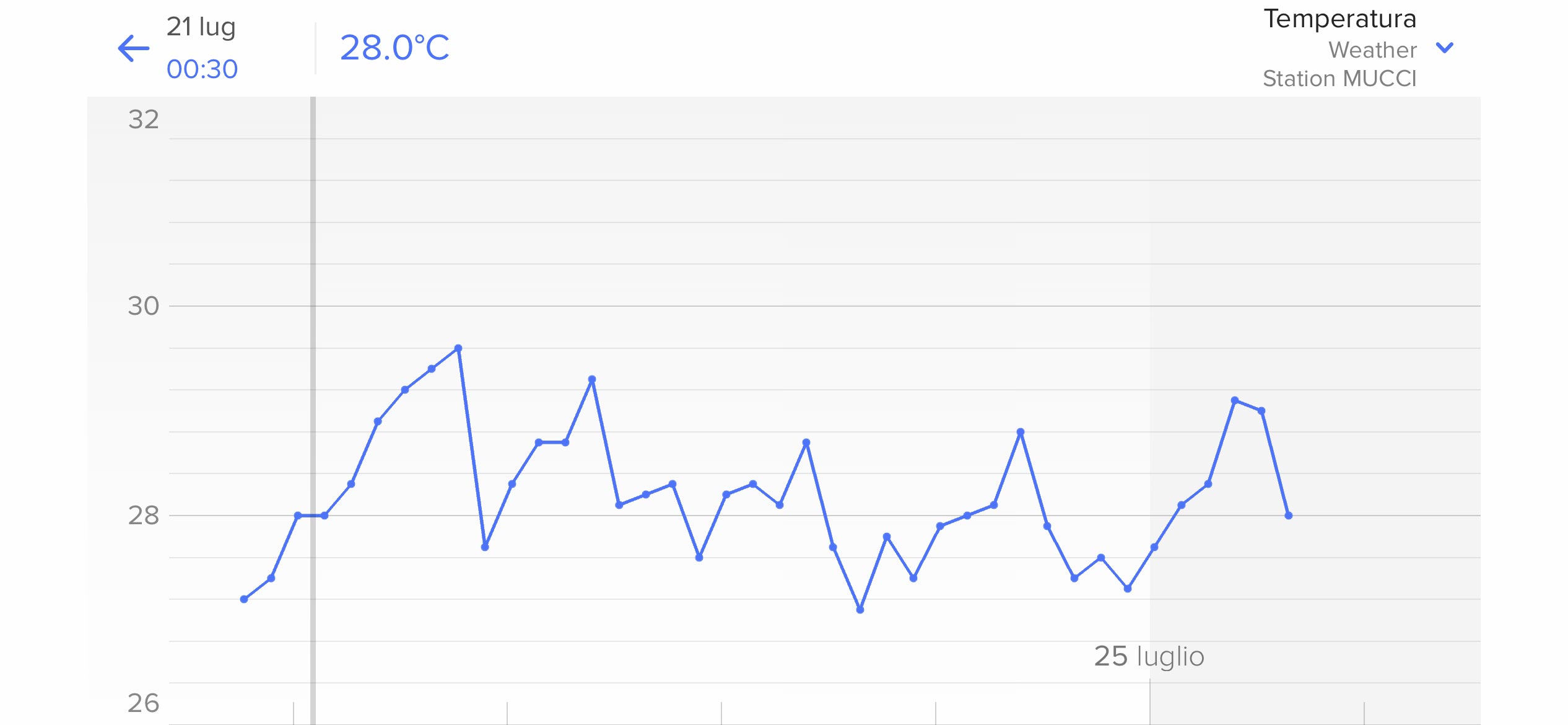This screenshot has height=725, width=1568.
Task: Go back using the blue arrow
Action: pyautogui.click(x=134, y=48)
